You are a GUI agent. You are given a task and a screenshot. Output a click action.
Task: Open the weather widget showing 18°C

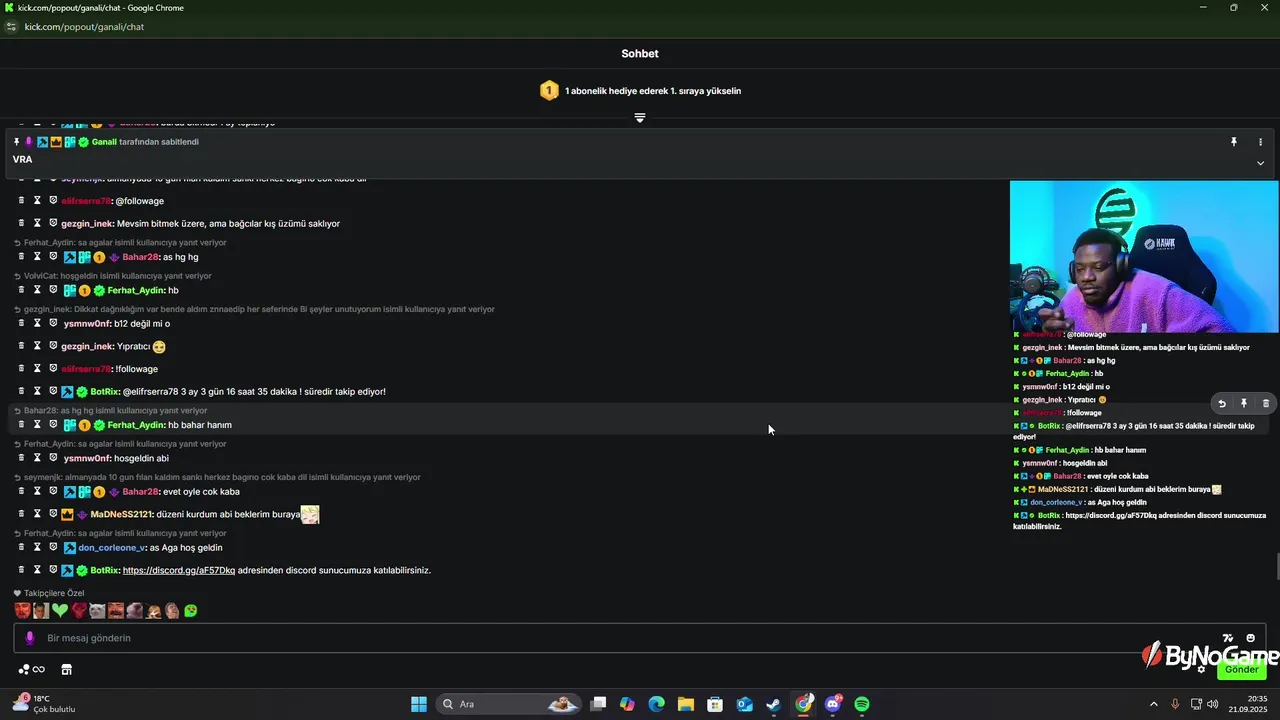(x=45, y=704)
